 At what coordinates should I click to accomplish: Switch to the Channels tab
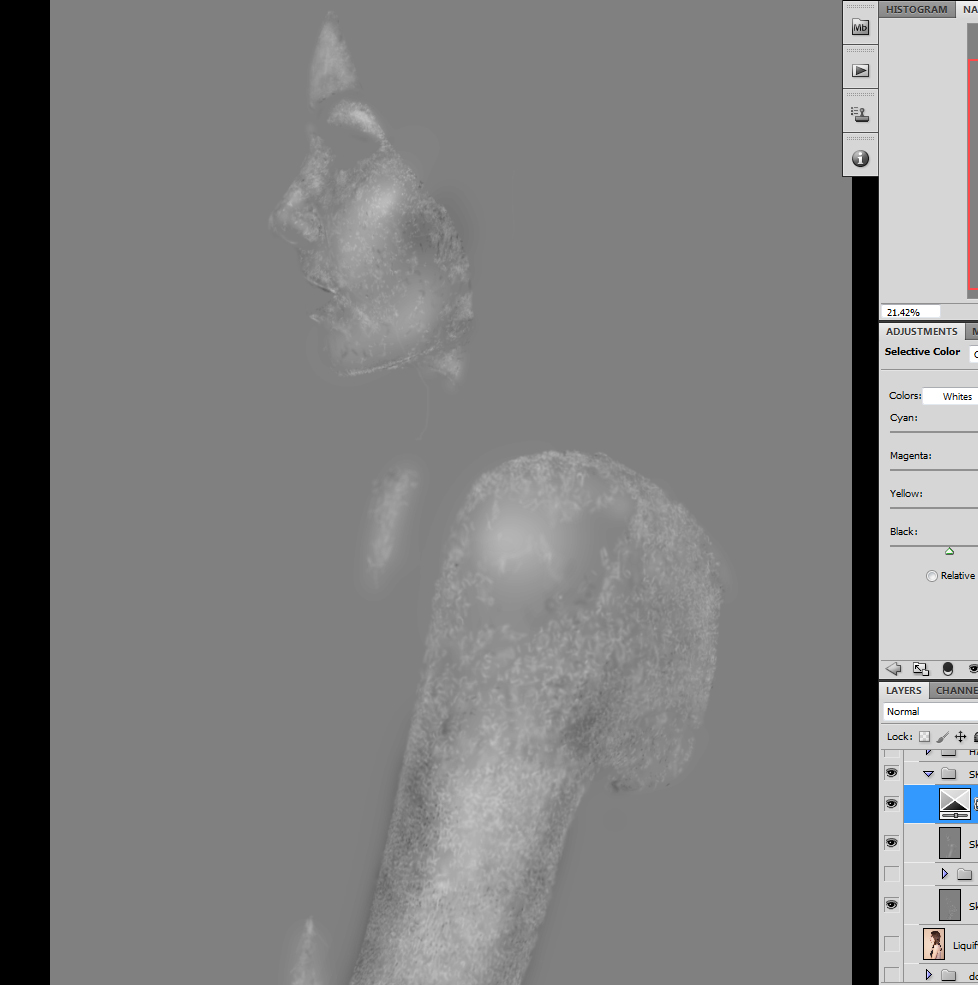[955, 690]
